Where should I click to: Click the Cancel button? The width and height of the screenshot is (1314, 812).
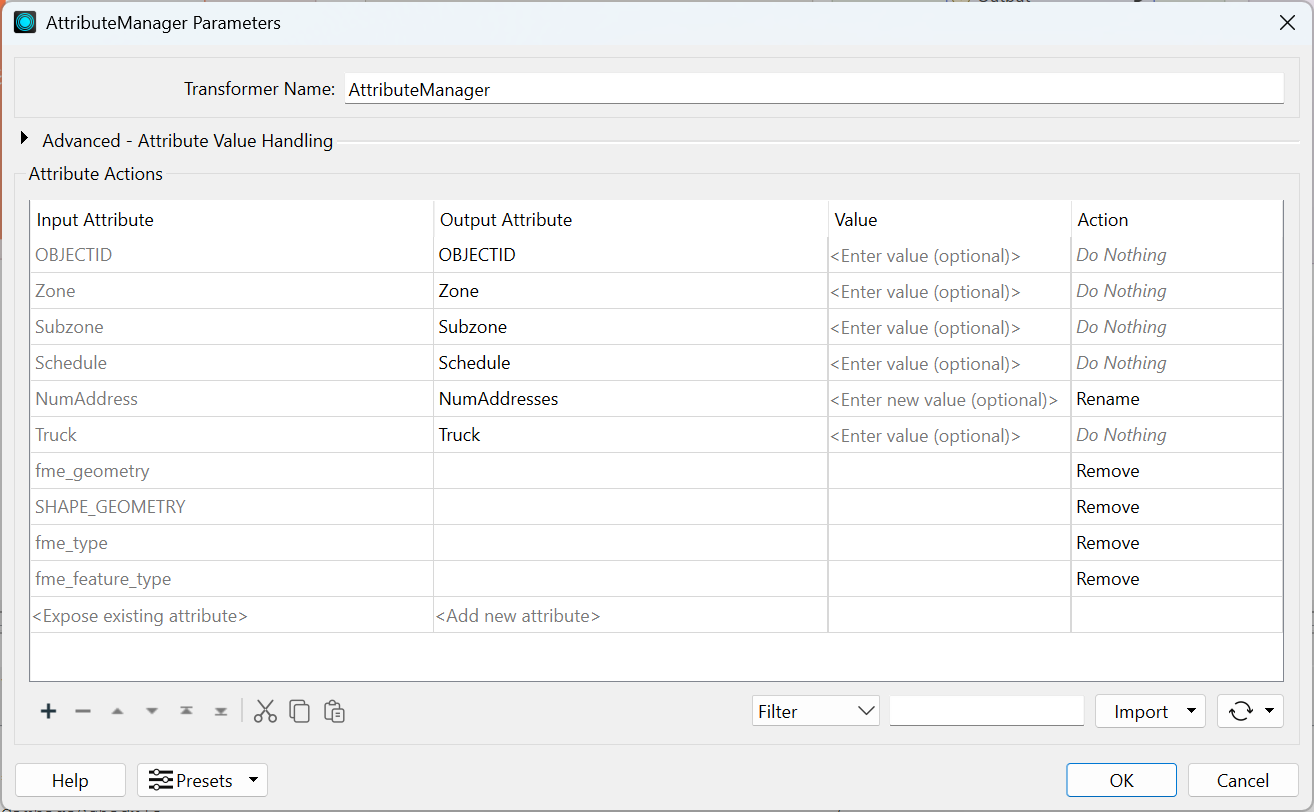tap(1242, 780)
